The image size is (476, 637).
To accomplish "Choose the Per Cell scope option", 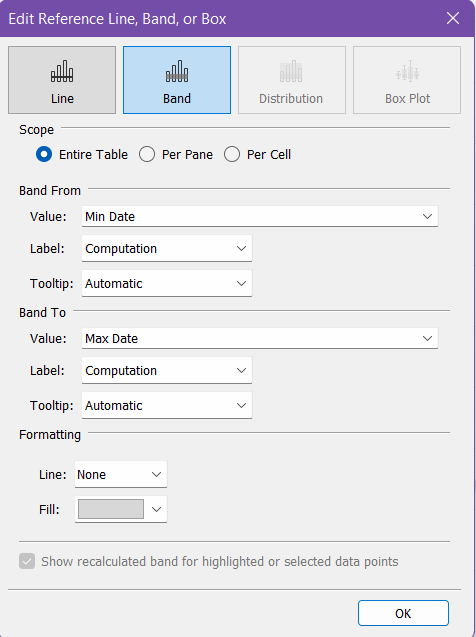I will (232, 154).
